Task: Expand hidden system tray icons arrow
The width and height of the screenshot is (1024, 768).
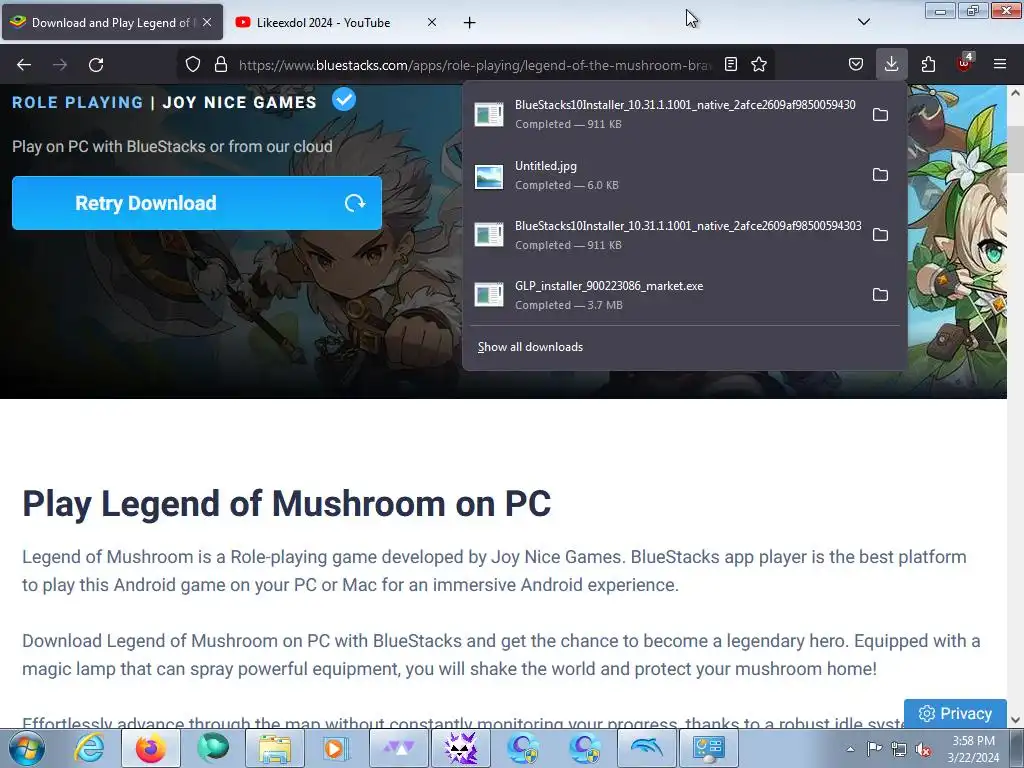Action: (850, 750)
